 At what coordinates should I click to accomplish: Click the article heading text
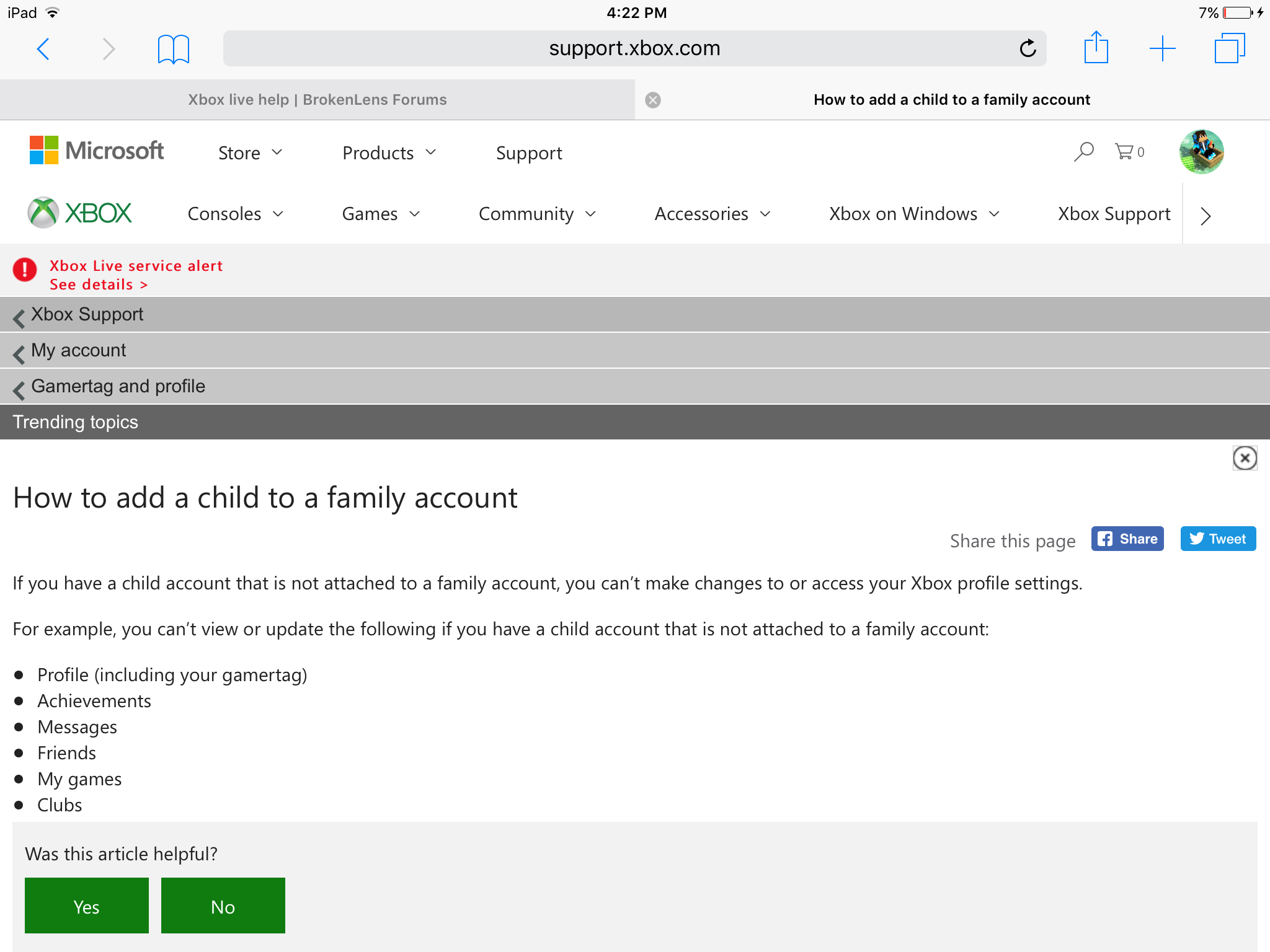click(x=265, y=498)
